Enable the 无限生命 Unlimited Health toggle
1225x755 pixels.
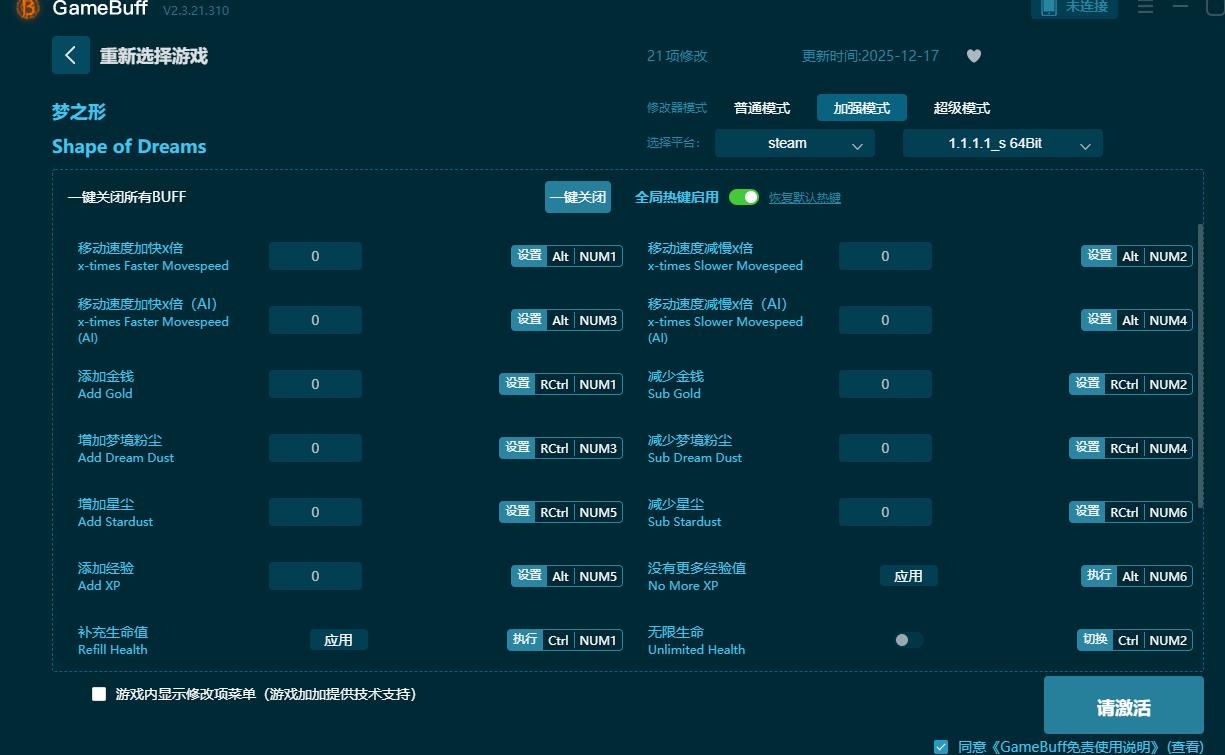[x=907, y=640]
